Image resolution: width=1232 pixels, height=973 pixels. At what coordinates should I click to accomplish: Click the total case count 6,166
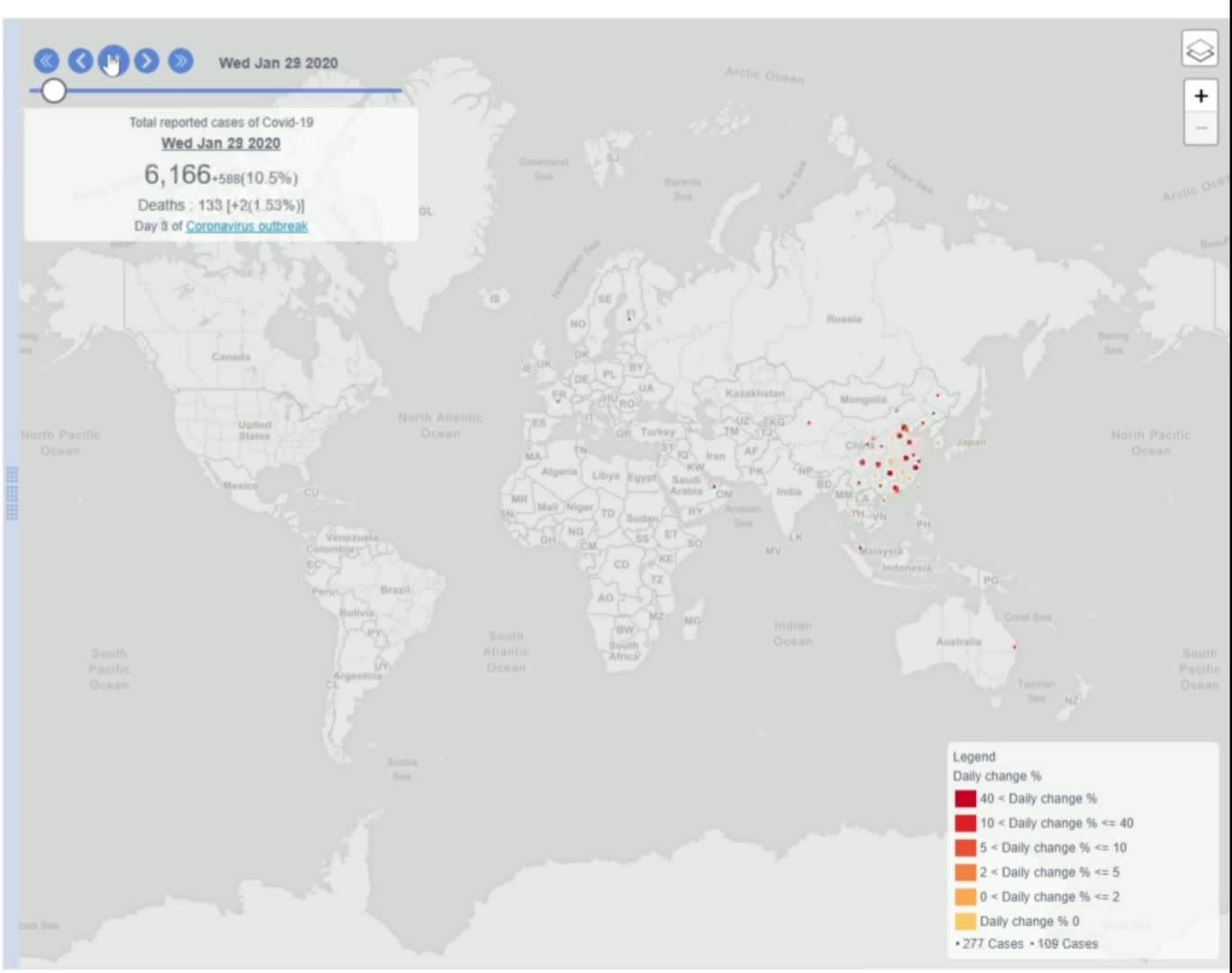(177, 174)
